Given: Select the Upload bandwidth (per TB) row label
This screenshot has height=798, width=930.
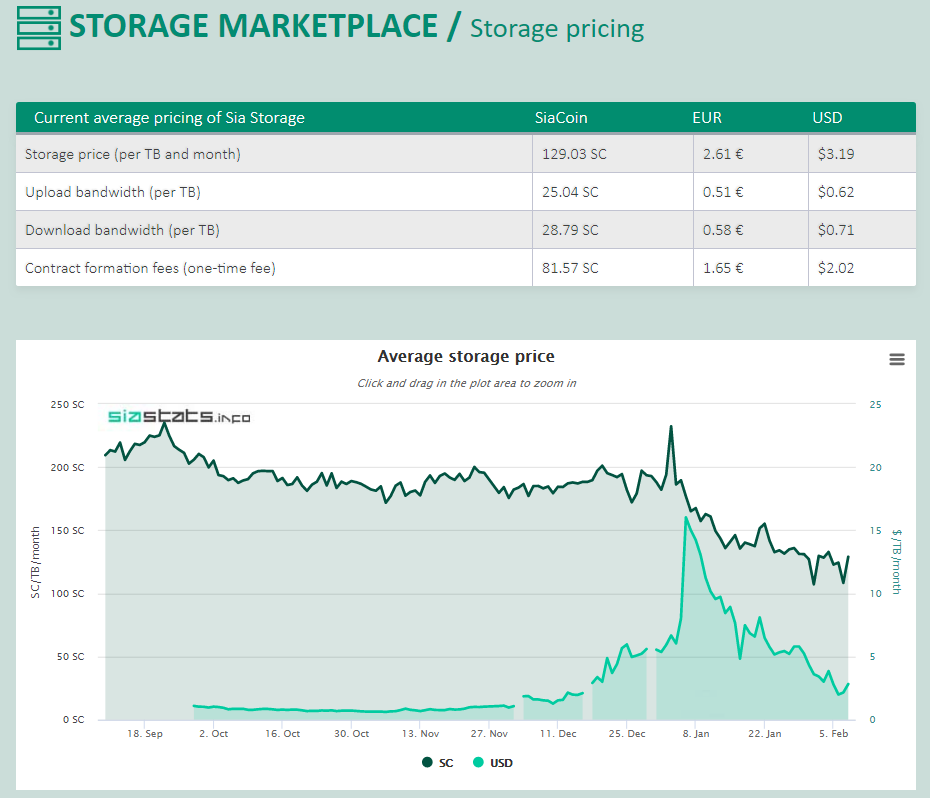Looking at the screenshot, I should (113, 192).
